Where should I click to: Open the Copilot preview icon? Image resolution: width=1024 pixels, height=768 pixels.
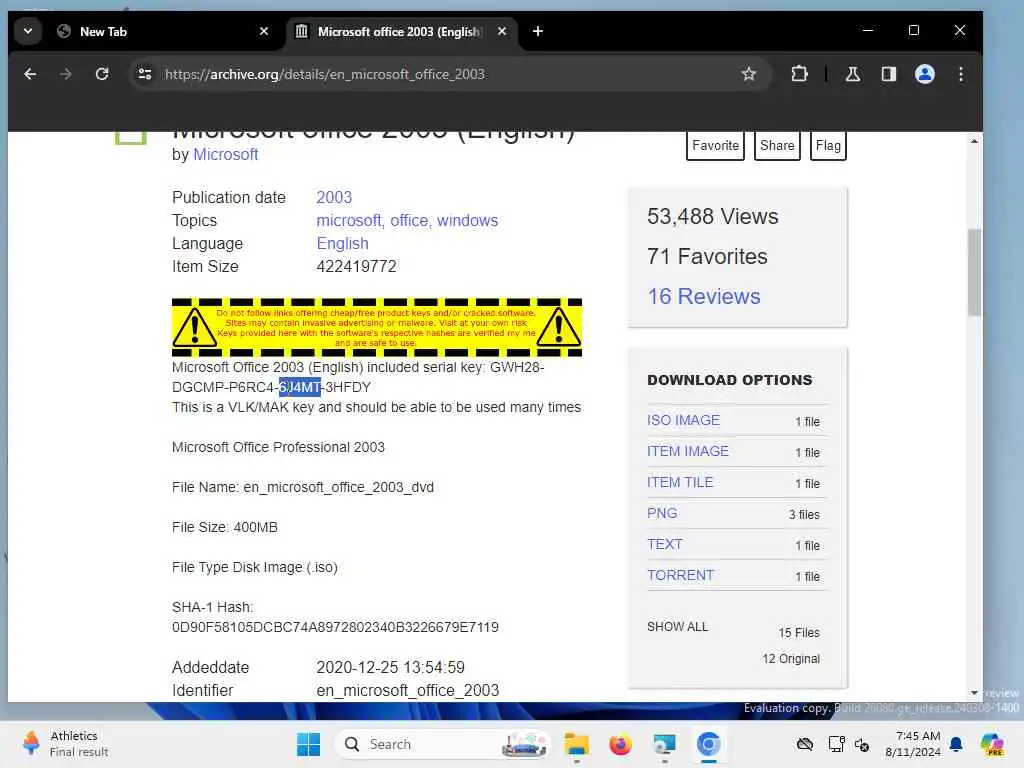pyautogui.click(x=992, y=744)
